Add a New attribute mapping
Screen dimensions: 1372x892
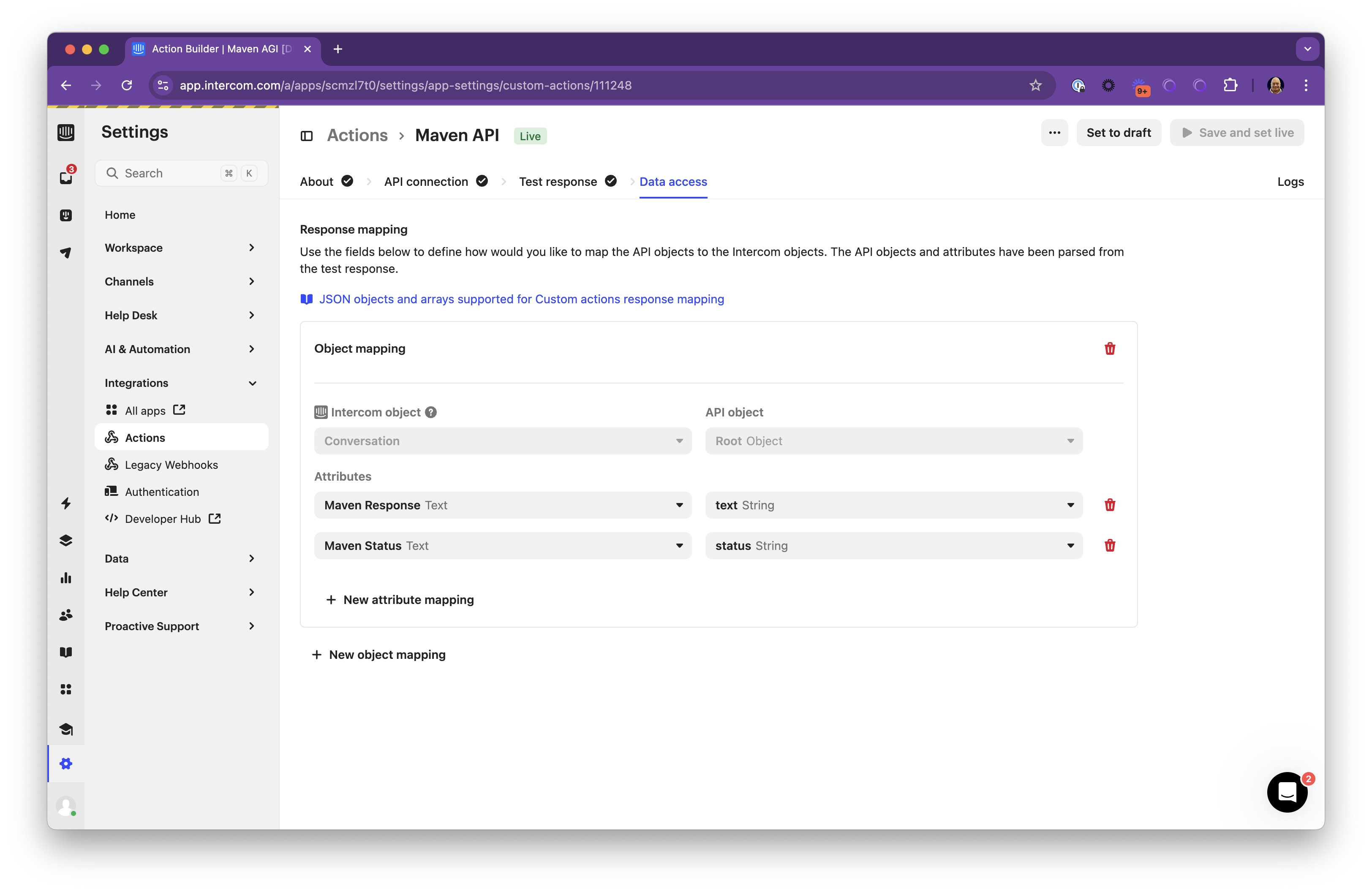[x=400, y=599]
